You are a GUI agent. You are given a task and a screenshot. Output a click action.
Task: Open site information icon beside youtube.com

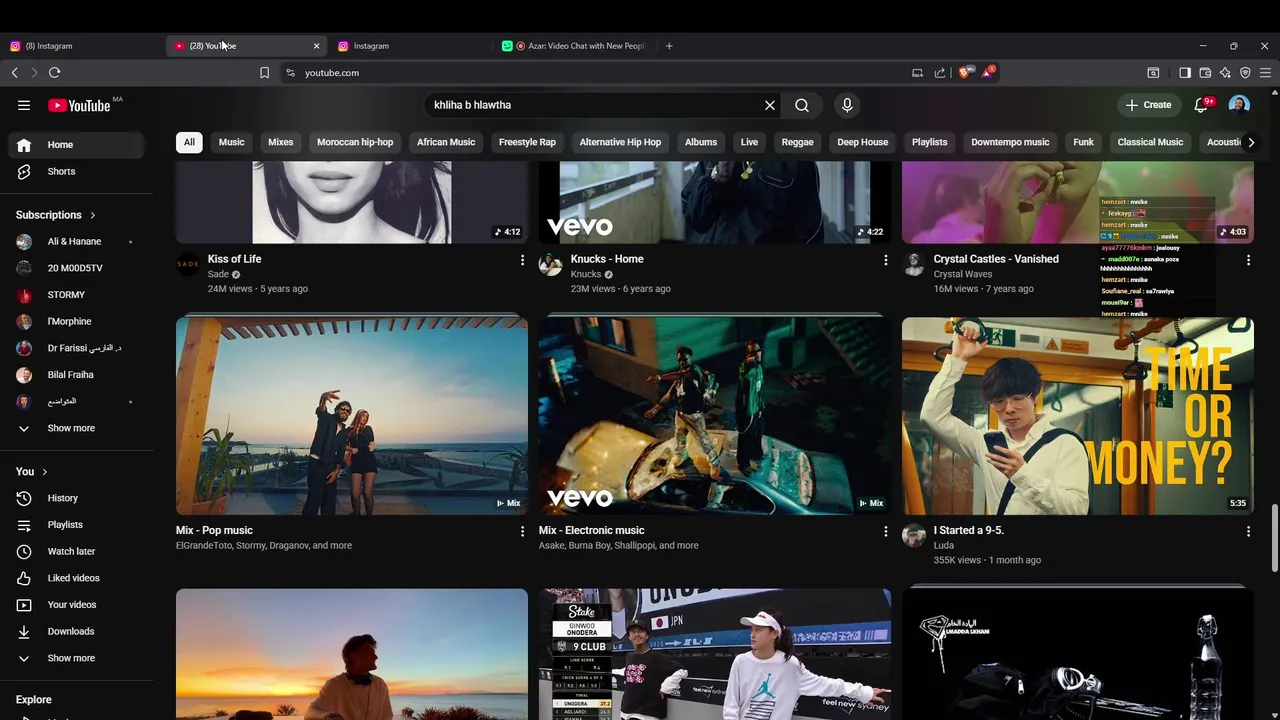tap(291, 73)
